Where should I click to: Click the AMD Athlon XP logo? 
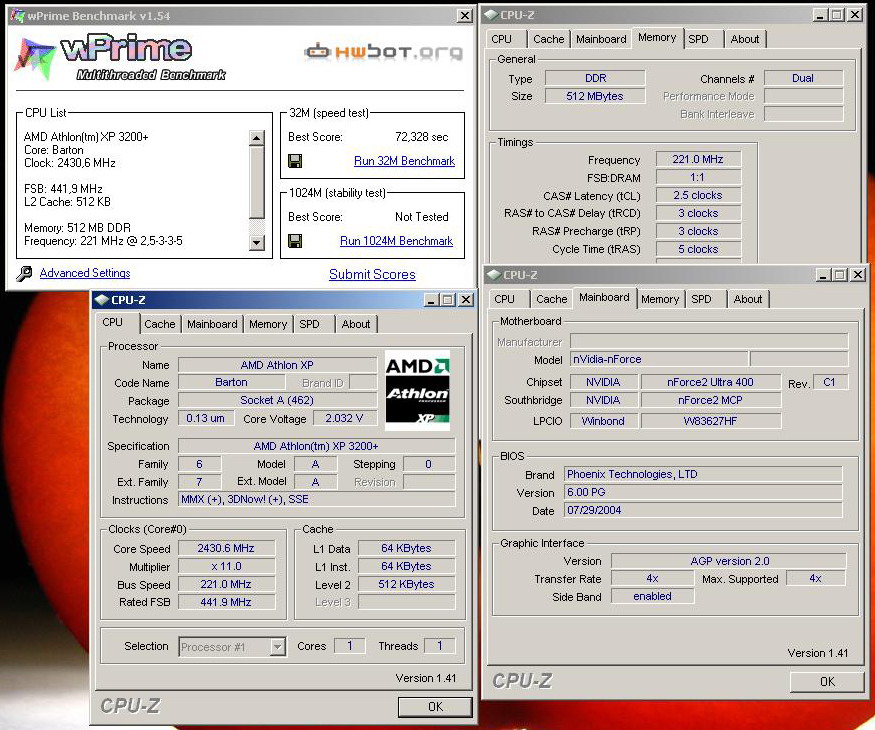(417, 390)
